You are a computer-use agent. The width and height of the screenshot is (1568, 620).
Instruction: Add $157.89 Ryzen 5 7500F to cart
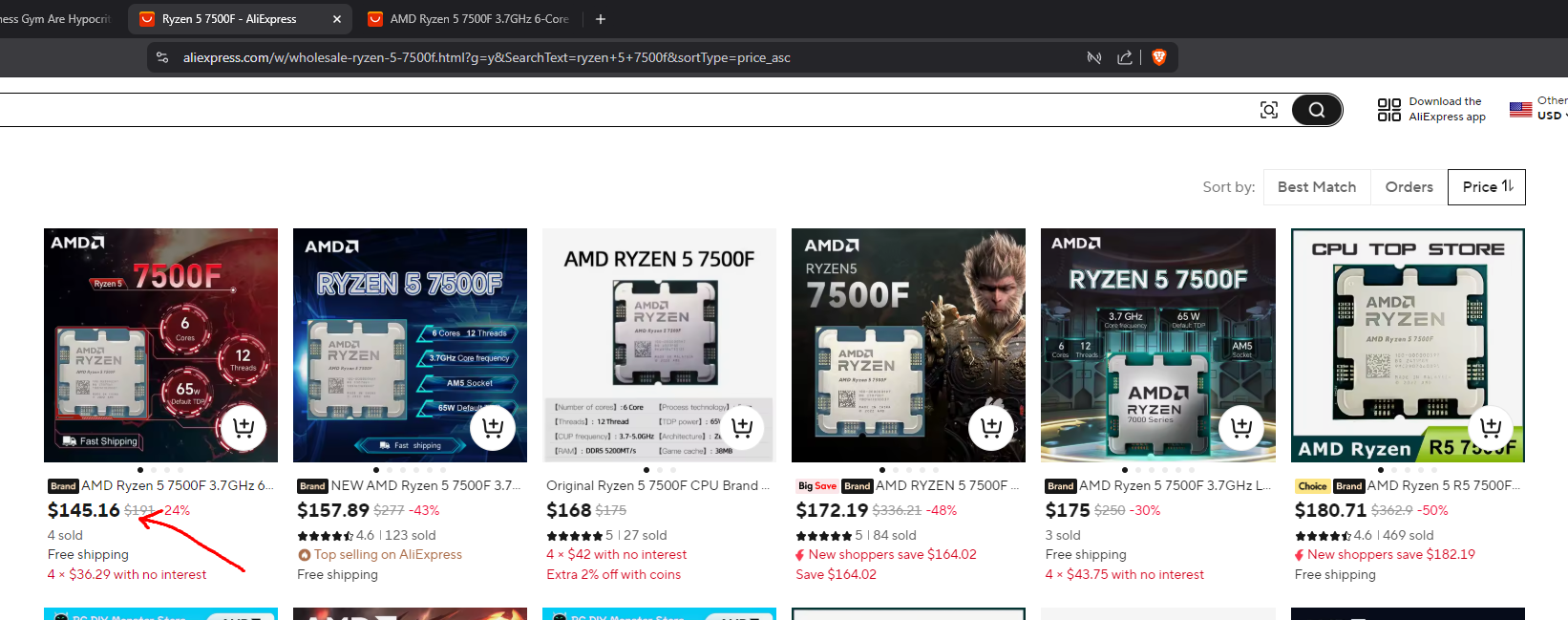pos(493,427)
